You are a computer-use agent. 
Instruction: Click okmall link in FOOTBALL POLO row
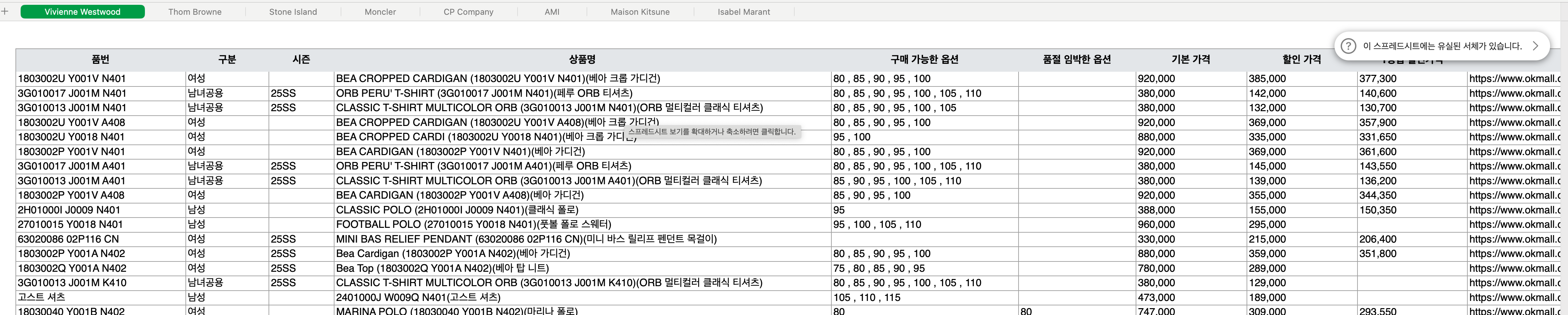[1514, 225]
